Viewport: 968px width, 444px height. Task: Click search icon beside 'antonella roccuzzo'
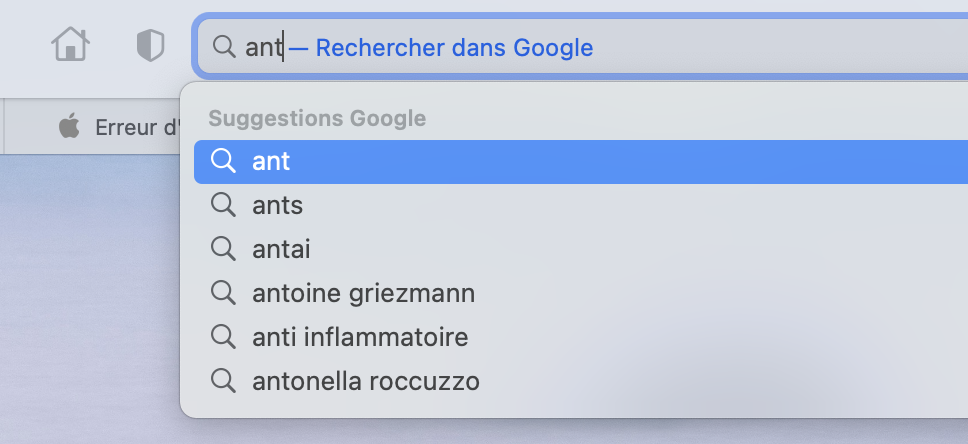(223, 381)
